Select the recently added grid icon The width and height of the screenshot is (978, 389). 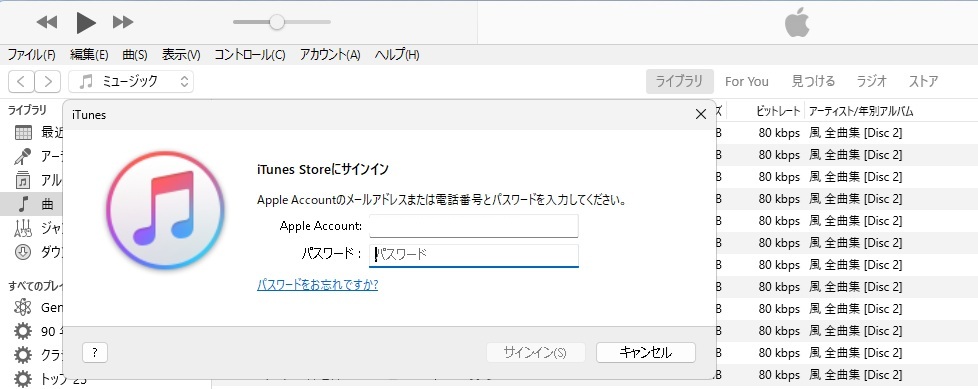tap(23, 132)
